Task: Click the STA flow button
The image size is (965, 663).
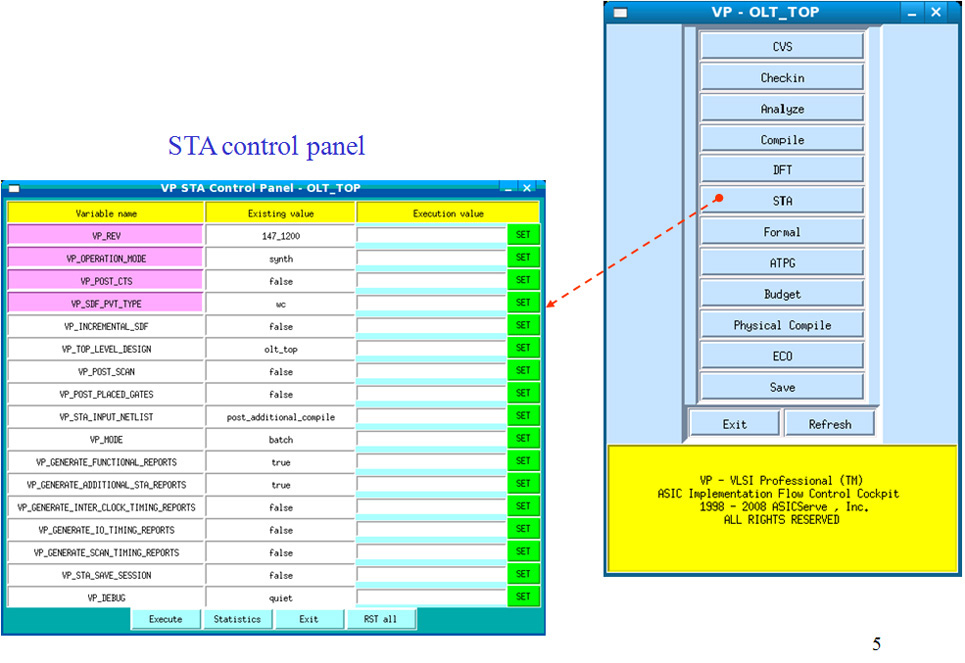Action: (x=782, y=201)
